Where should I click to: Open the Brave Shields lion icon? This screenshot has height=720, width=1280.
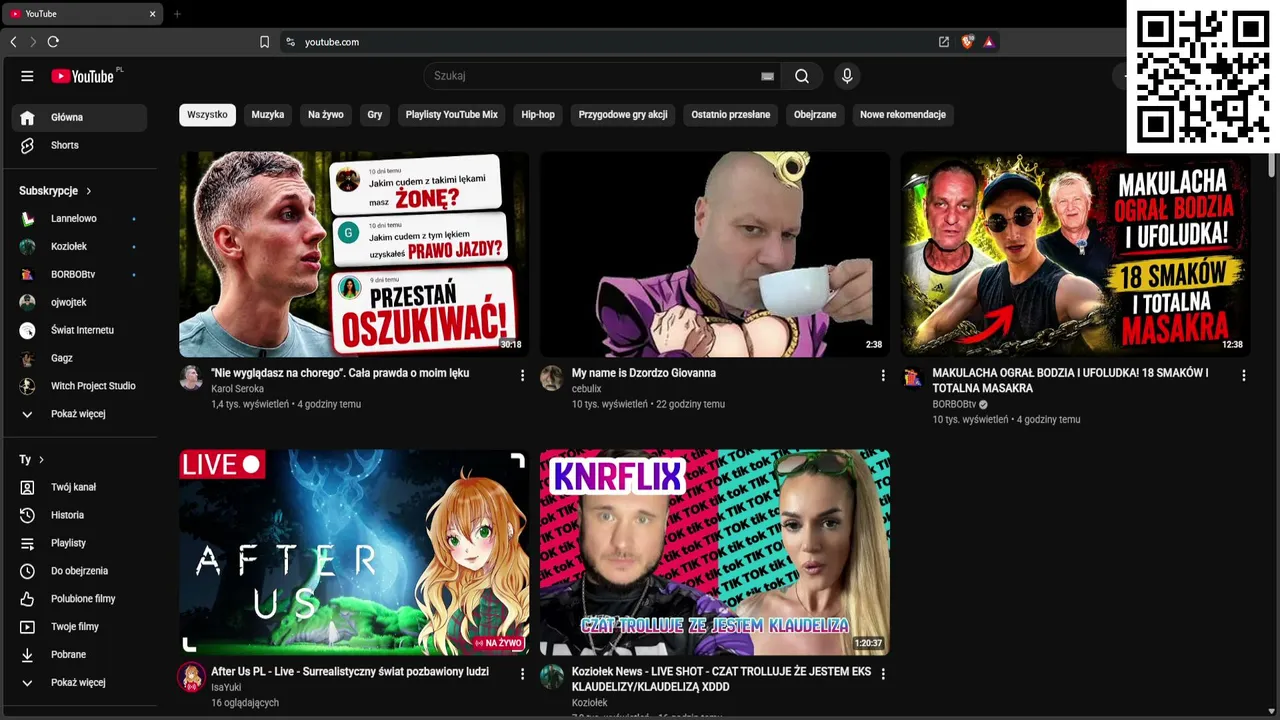[967, 42]
